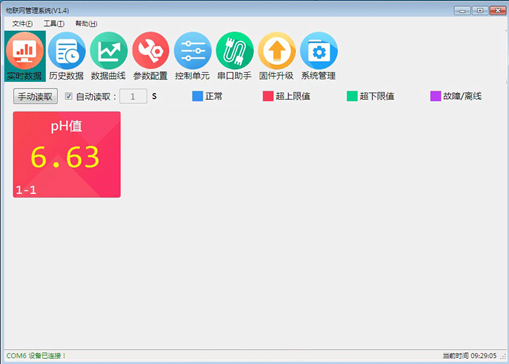
Task: Click the green 超下限值 legend swatch
Action: coord(352,96)
